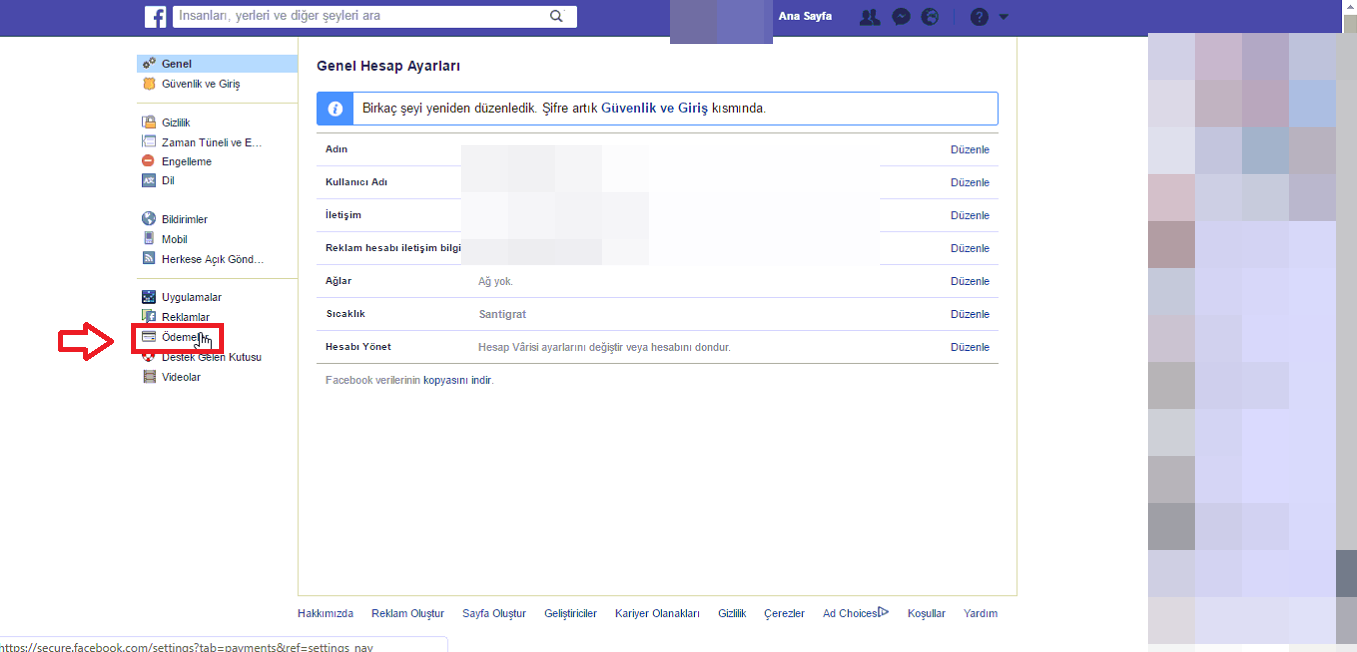The image size is (1357, 652).
Task: Open Destek Gelen Kutusu in sidebar
Action: [211, 357]
